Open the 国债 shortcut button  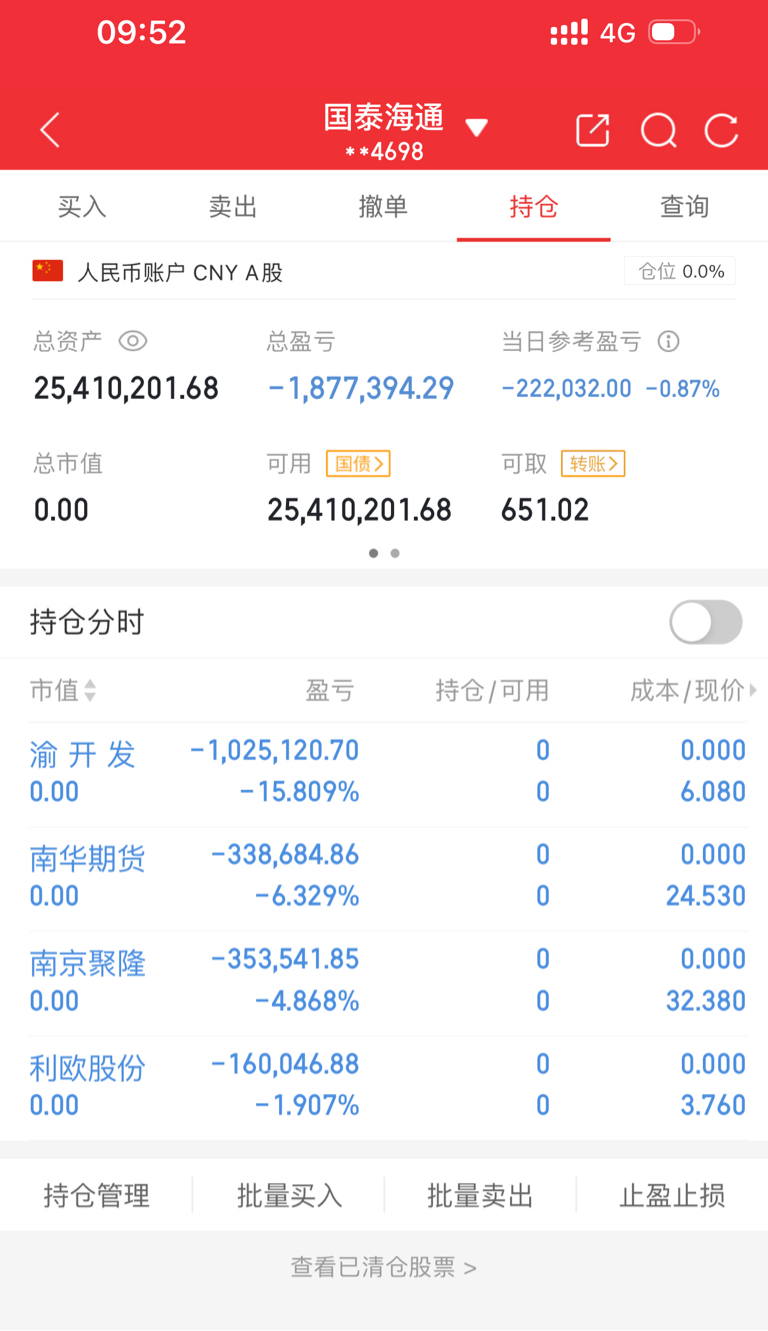click(358, 463)
